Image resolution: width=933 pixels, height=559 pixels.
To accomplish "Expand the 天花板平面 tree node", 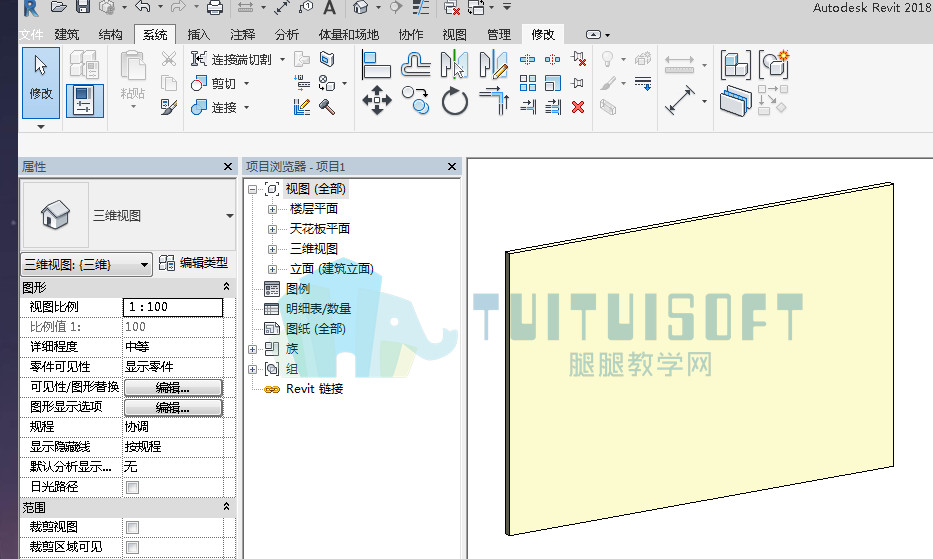I will tap(272, 229).
